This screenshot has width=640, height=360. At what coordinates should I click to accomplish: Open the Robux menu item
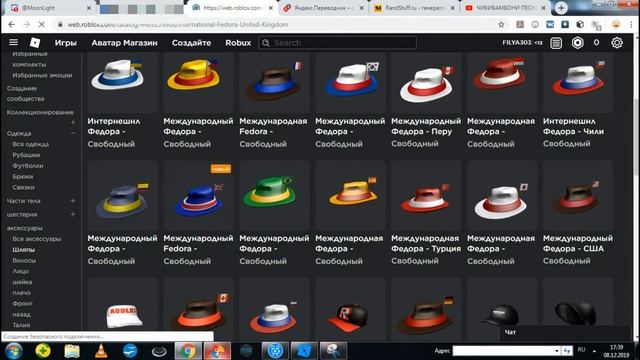[238, 43]
